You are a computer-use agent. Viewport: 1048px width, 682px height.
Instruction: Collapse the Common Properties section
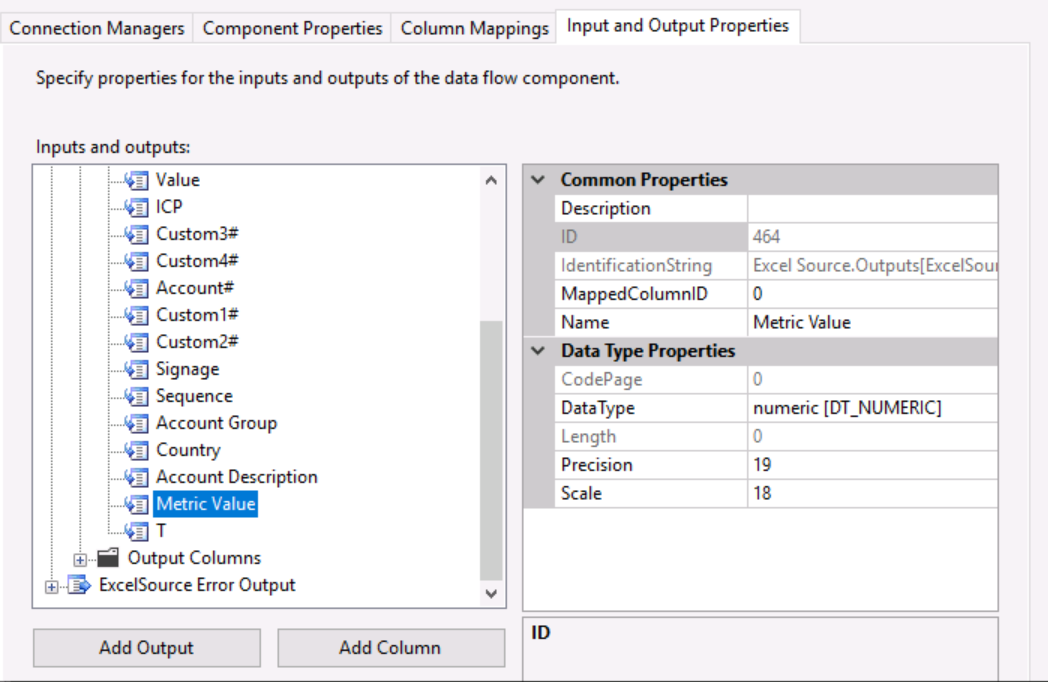(x=539, y=180)
